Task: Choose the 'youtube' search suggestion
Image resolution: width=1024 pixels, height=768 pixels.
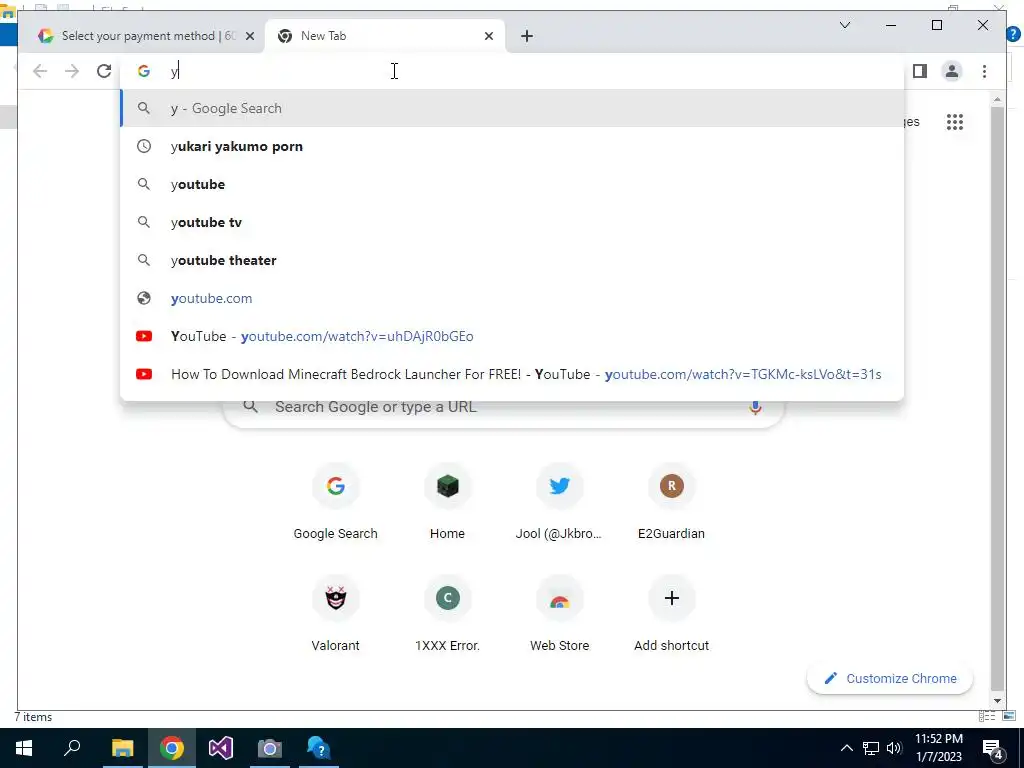Action: coord(513,184)
